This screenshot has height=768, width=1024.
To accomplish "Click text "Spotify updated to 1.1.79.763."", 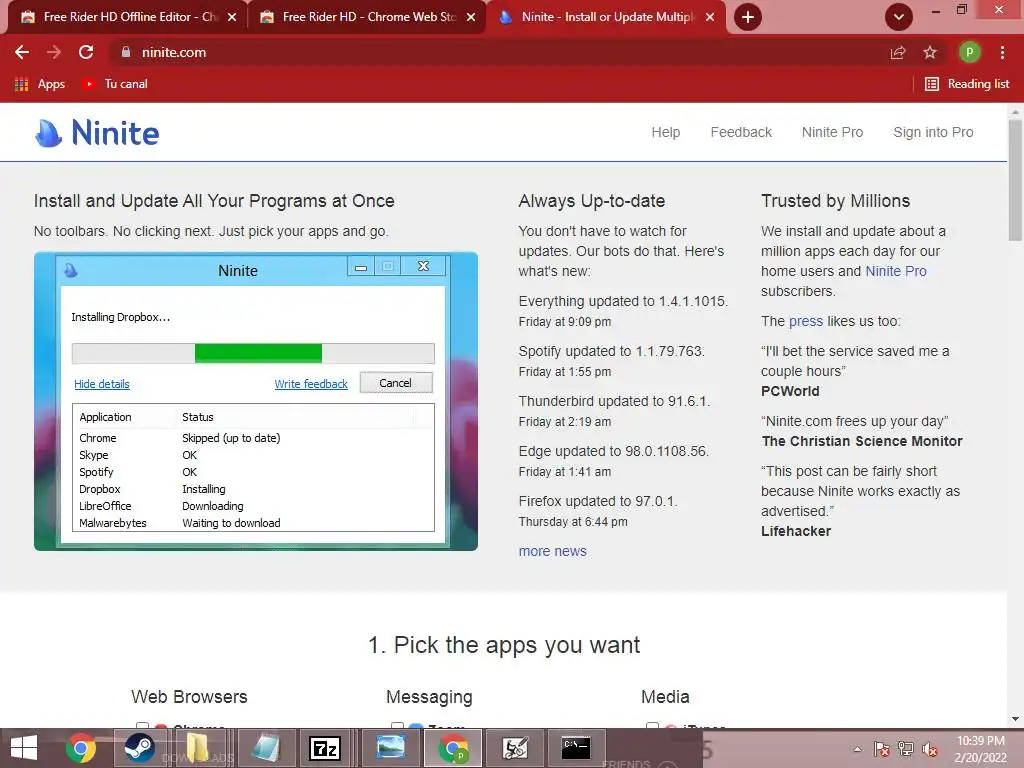I will pyautogui.click(x=611, y=351).
